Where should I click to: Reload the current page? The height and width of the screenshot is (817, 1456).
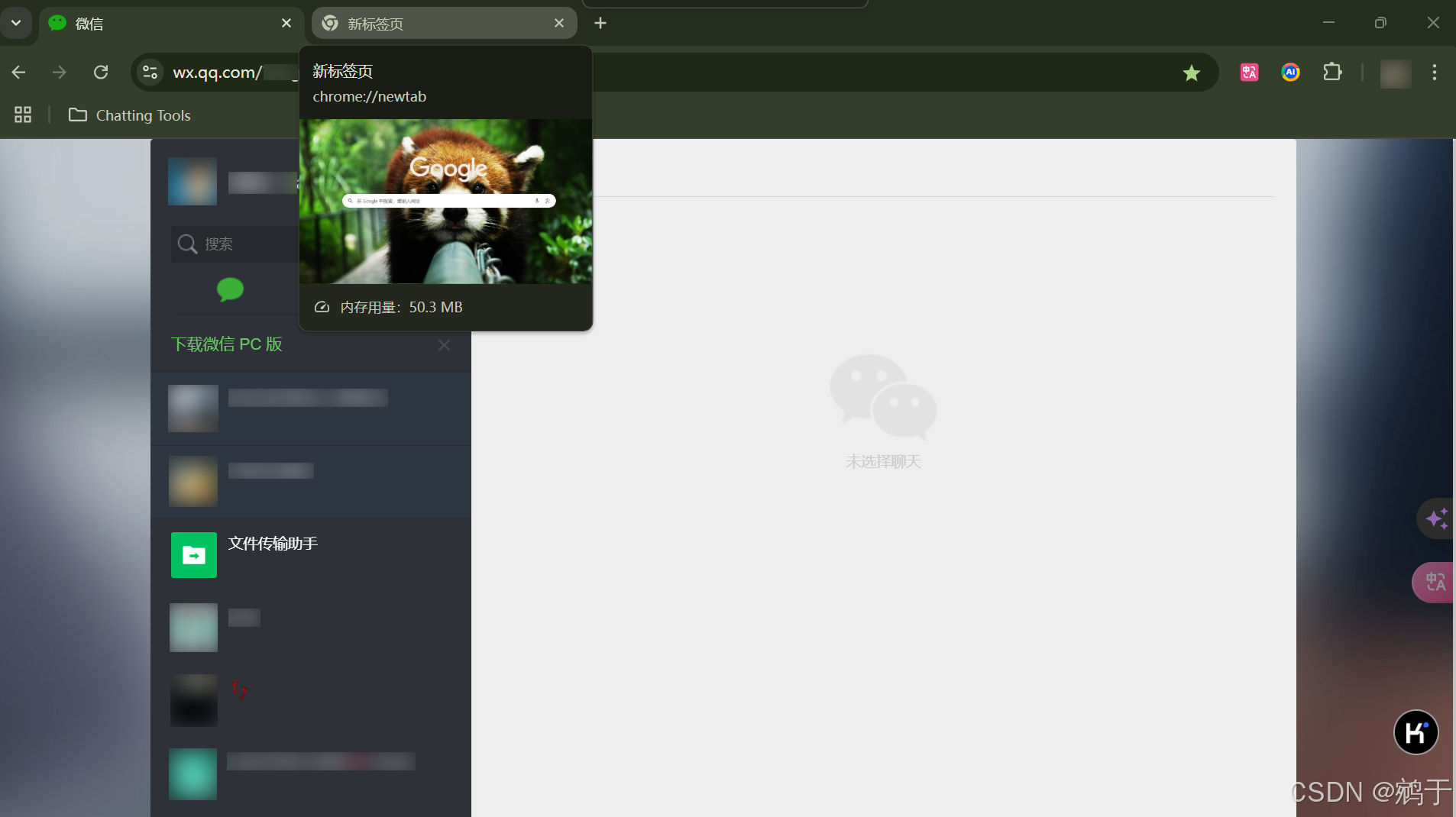pyautogui.click(x=101, y=73)
